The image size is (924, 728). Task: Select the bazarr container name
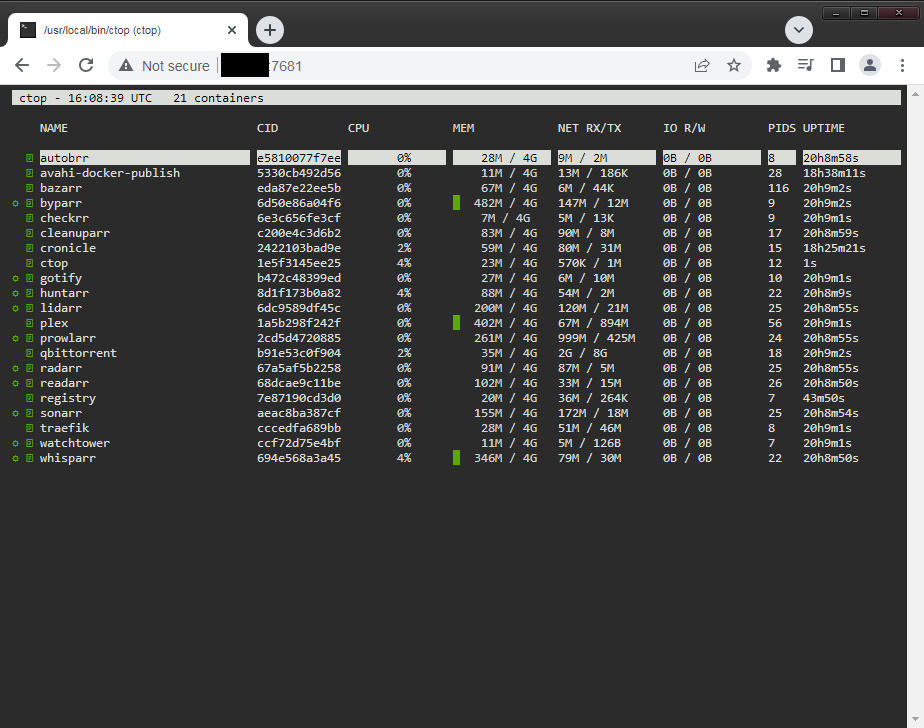[61, 188]
